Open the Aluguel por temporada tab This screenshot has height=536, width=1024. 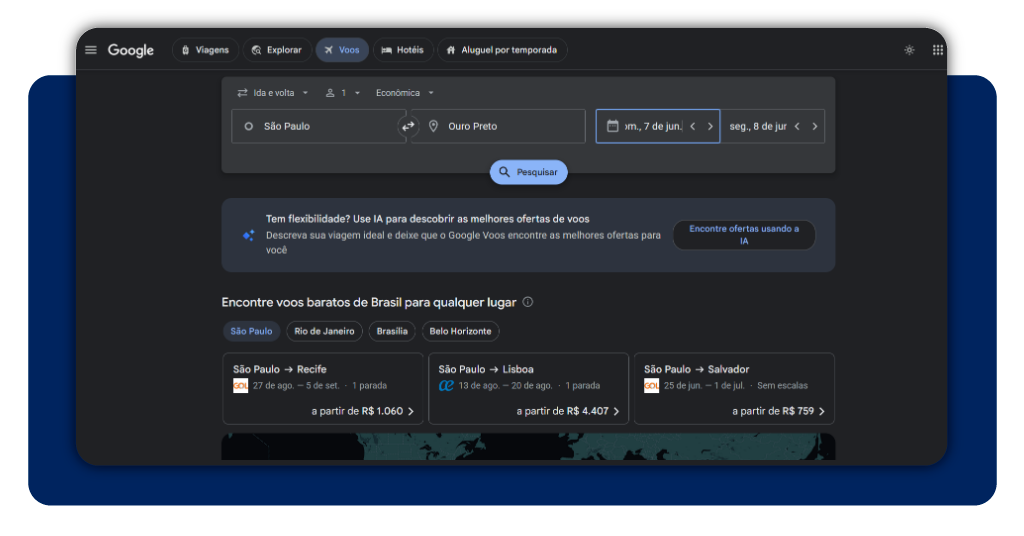502,50
